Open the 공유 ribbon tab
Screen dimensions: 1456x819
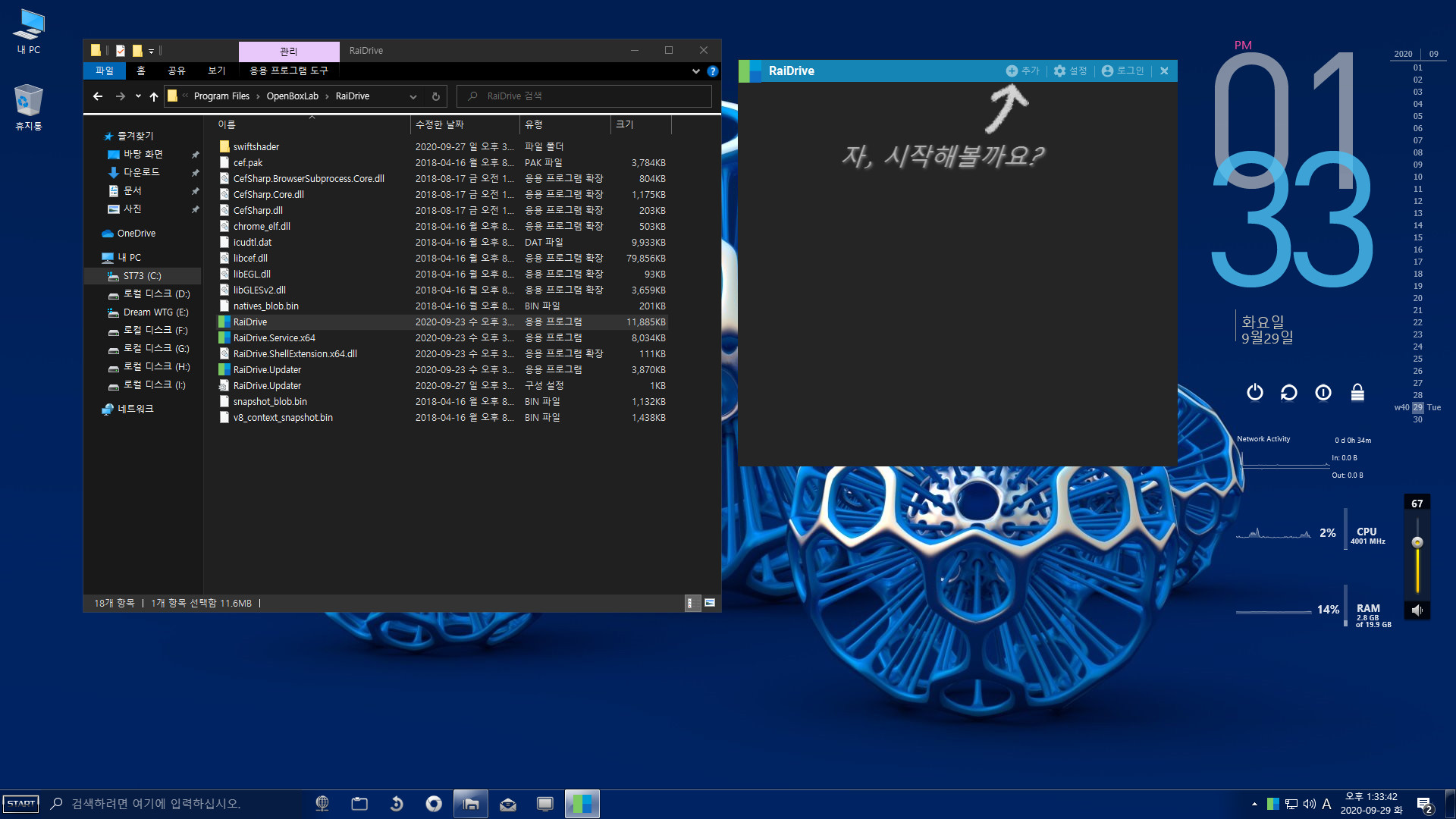click(177, 71)
